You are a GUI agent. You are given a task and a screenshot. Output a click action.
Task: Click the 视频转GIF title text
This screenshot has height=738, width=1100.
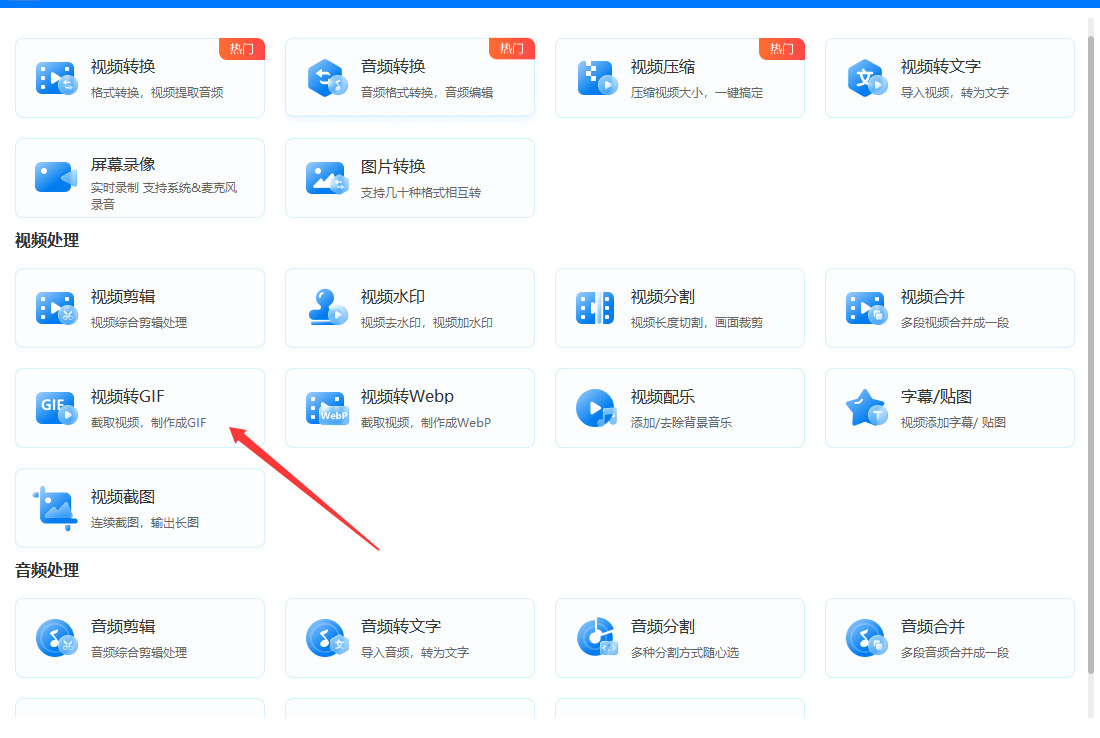point(128,396)
